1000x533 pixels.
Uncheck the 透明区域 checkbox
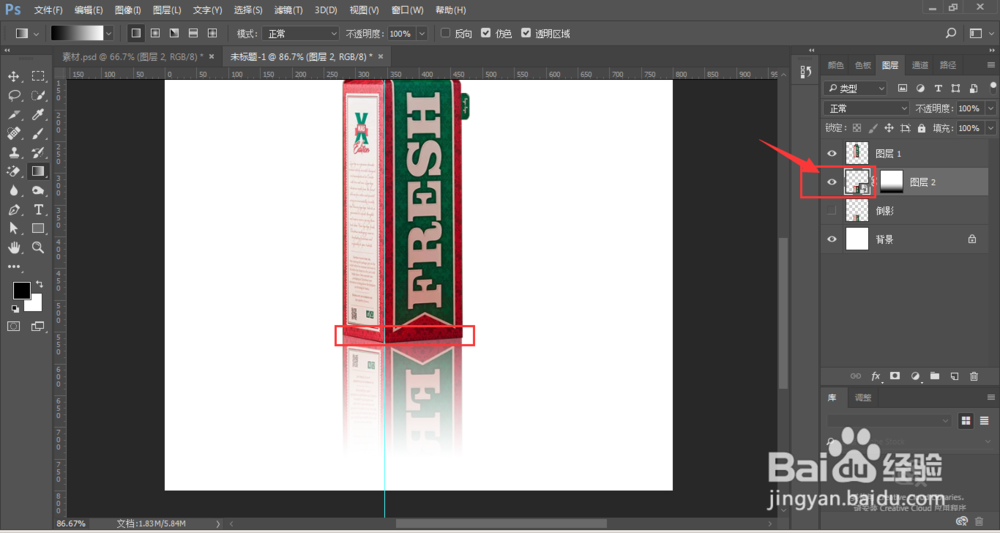coord(526,33)
